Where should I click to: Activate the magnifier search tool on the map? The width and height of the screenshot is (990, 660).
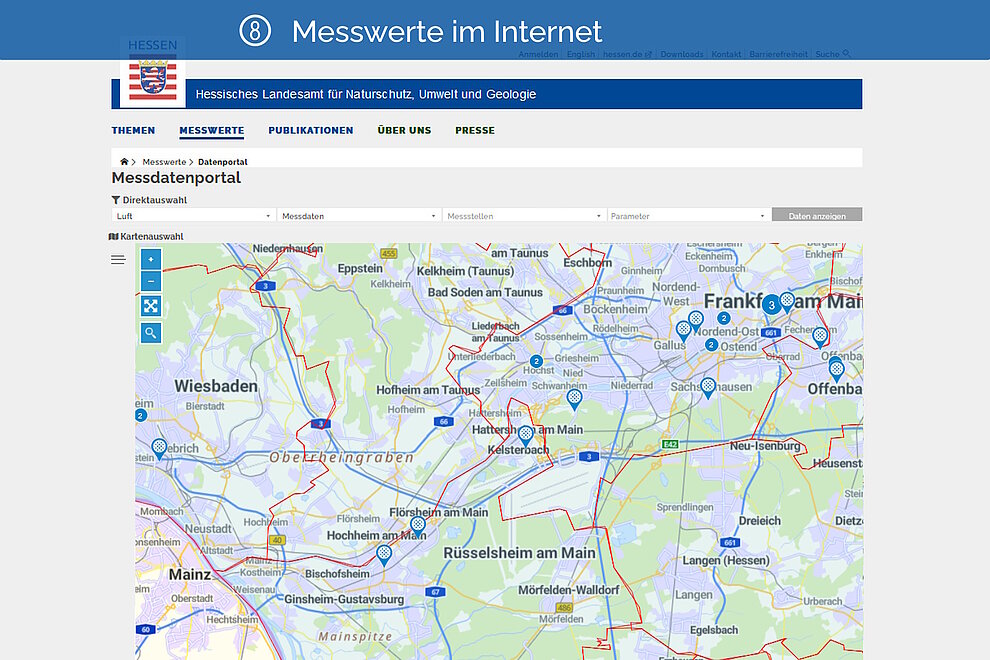(x=150, y=332)
